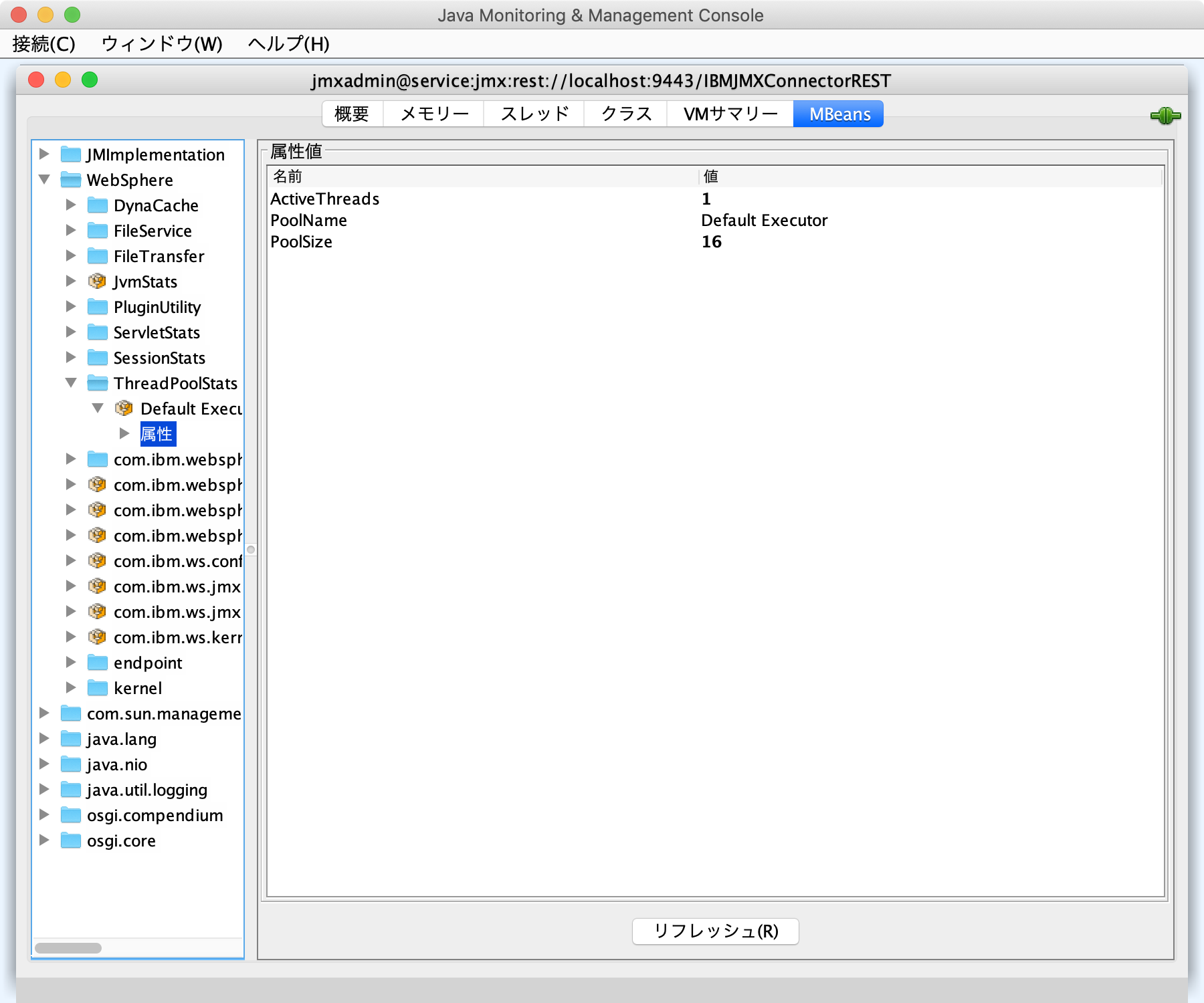Click the DynaCache folder icon
The width and height of the screenshot is (1204, 1003).
click(98, 205)
